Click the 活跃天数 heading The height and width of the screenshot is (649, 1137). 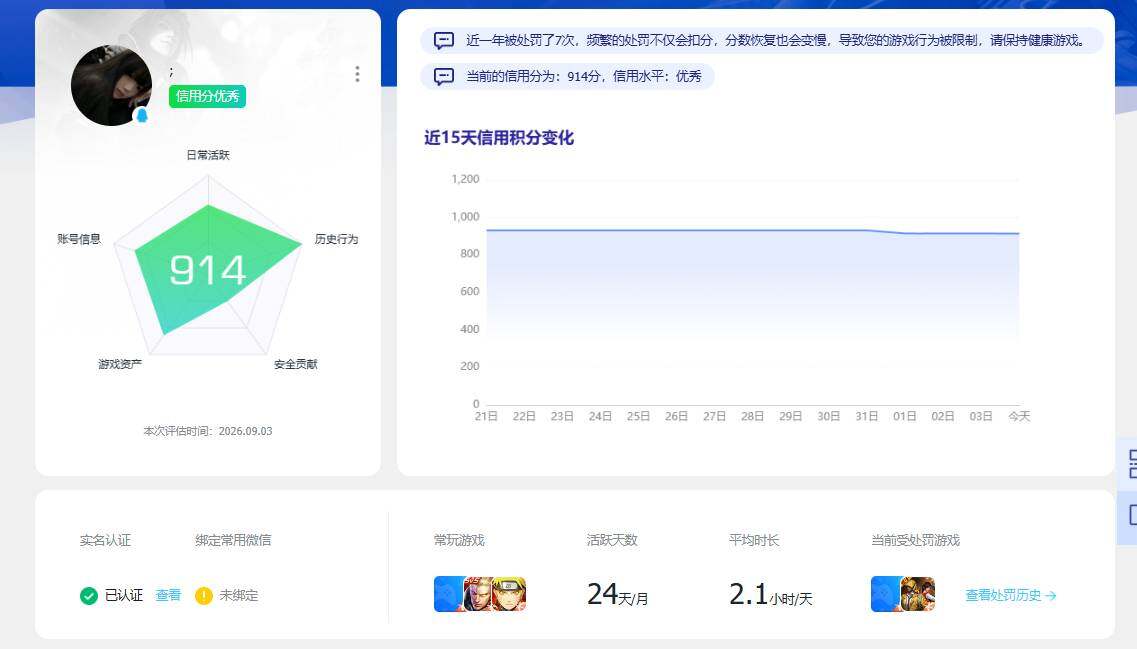click(x=612, y=540)
